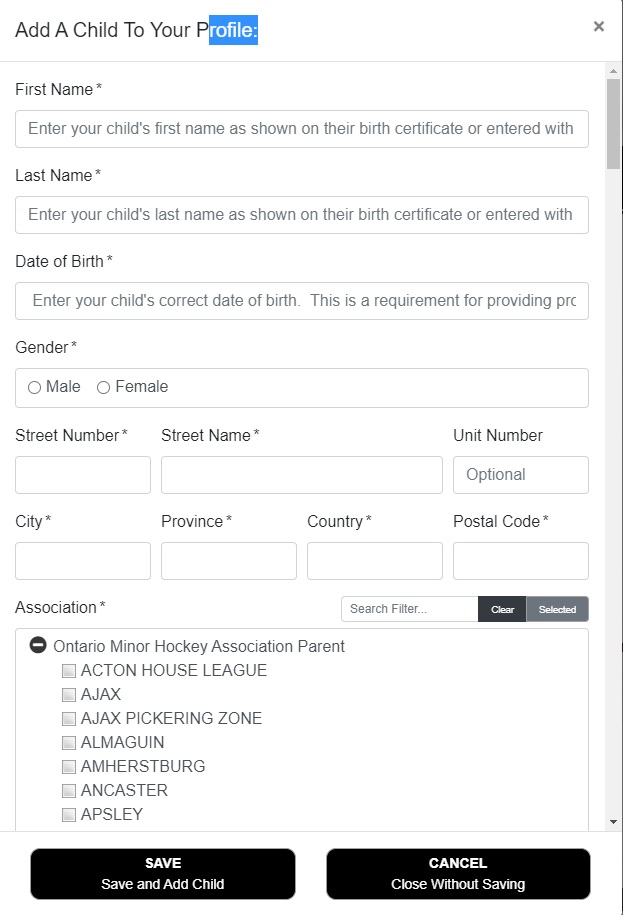The height and width of the screenshot is (920, 624).
Task: Click Save and Add Child button
Action: coord(163,874)
